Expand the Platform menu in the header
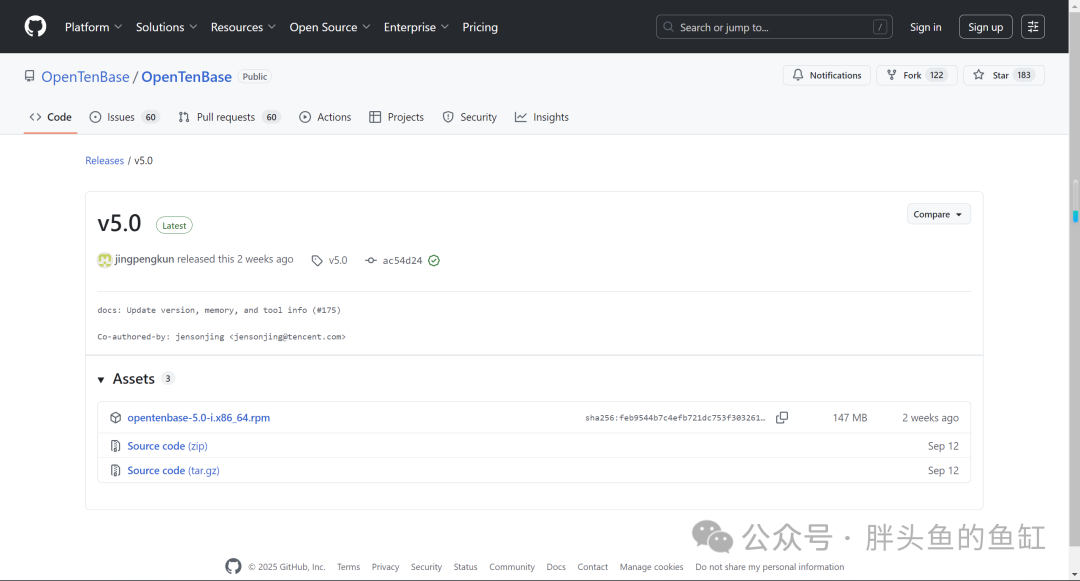This screenshot has width=1080, height=581. coord(94,27)
